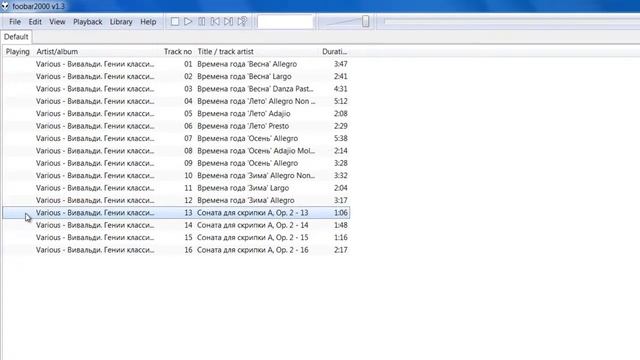
Task: Select track 02 'Весна' Largo
Action: click(x=176, y=76)
